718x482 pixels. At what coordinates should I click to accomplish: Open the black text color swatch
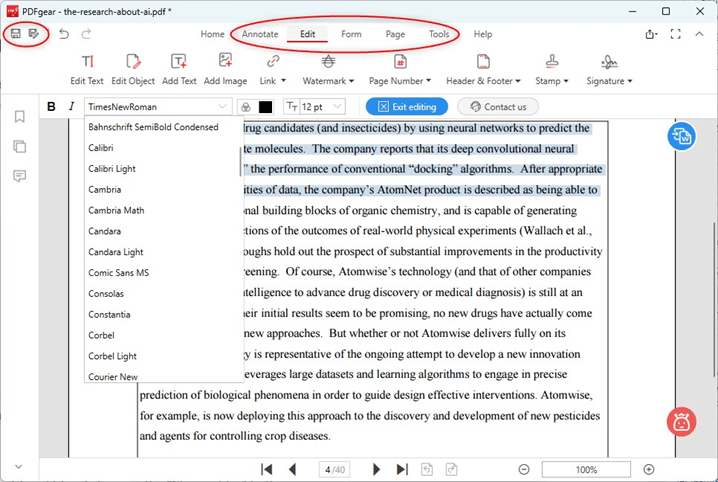[x=266, y=107]
